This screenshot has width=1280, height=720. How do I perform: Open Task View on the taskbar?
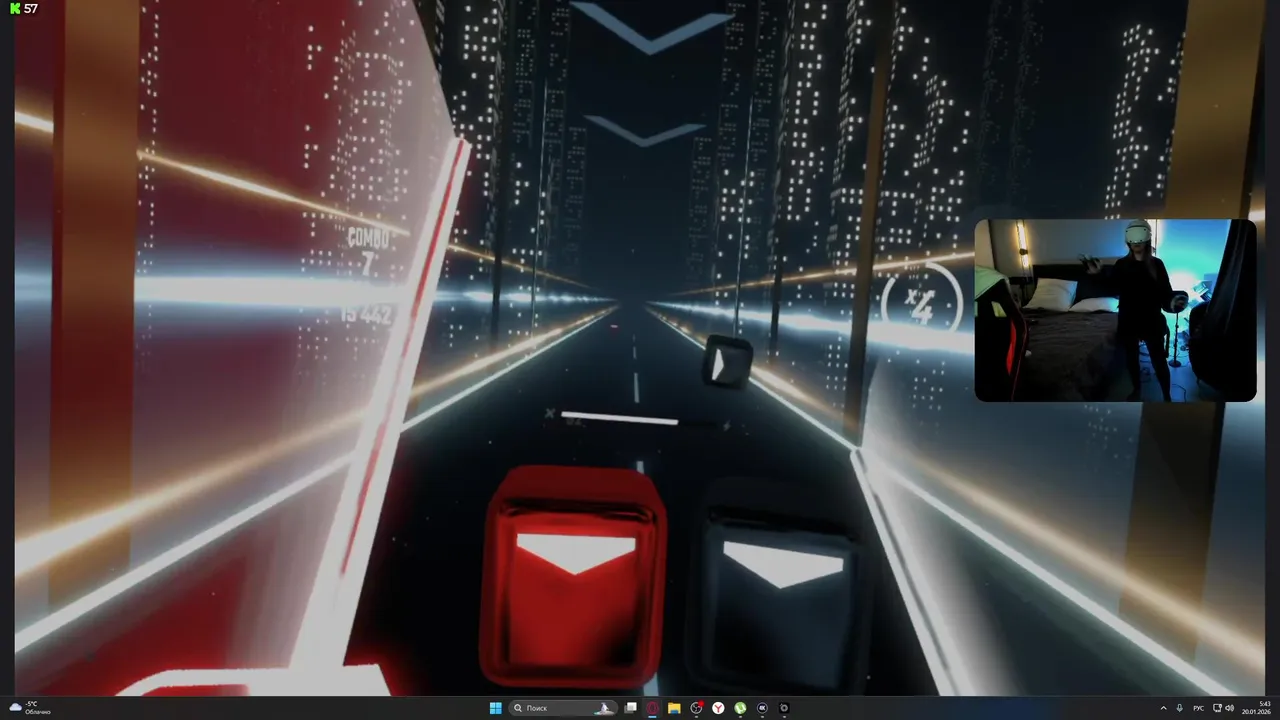[631, 708]
